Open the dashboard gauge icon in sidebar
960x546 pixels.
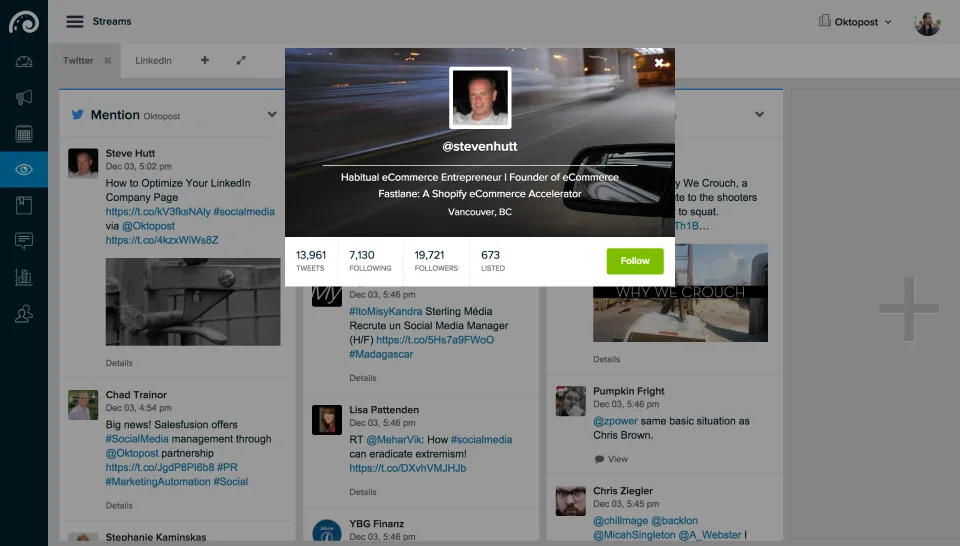pos(24,62)
